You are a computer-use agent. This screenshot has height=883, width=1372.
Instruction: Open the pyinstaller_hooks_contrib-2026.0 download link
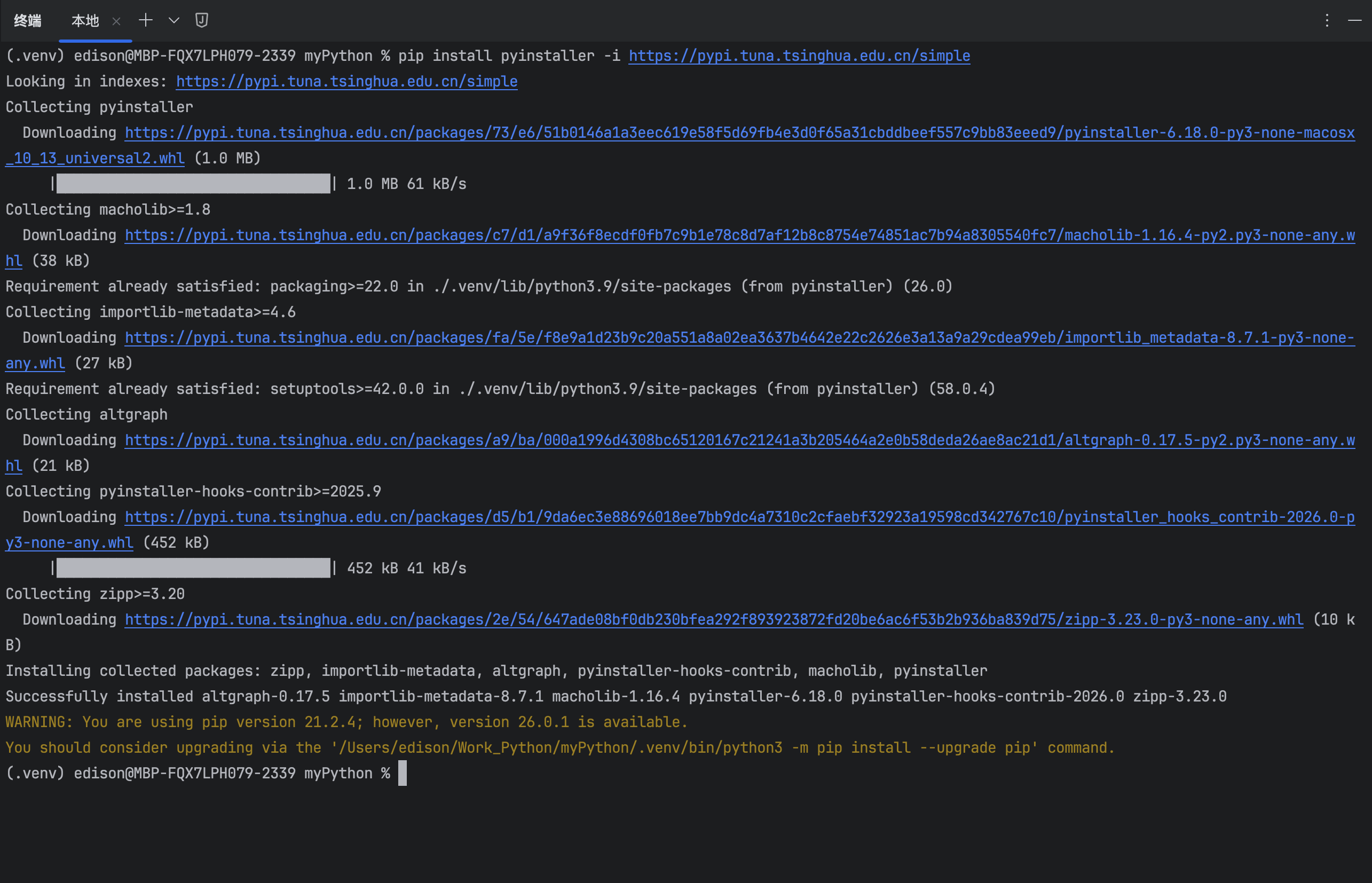click(x=739, y=517)
